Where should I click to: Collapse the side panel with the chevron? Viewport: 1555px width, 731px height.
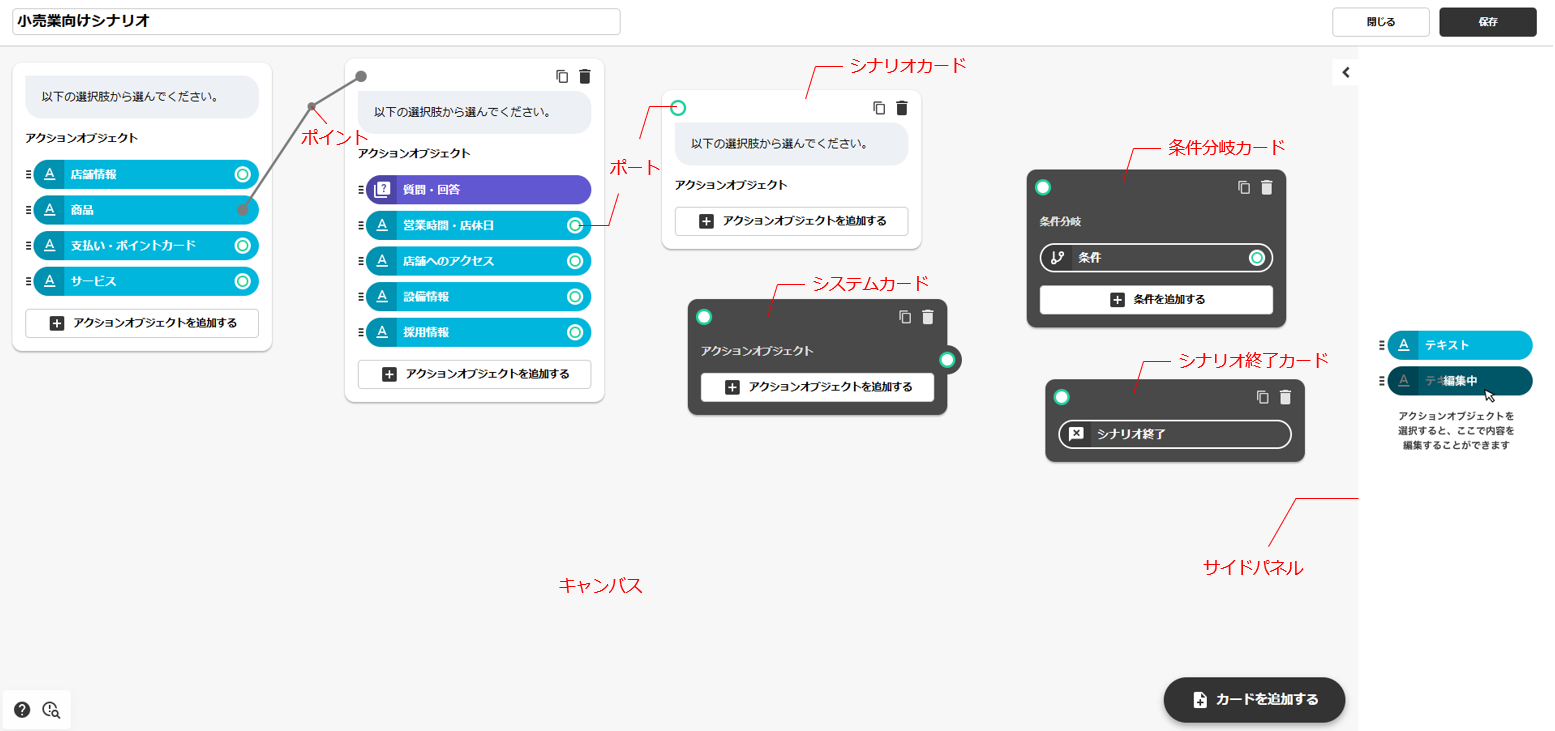pos(1345,72)
